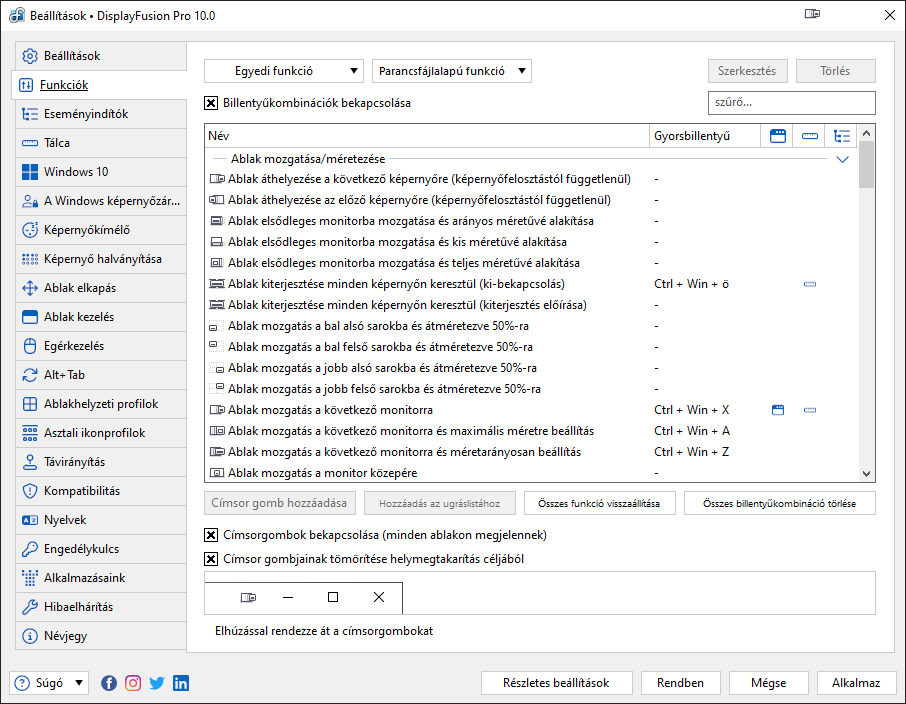Click Összes billentyűkombináció törlése button
Viewport: 906px width, 704px height.
tap(779, 503)
